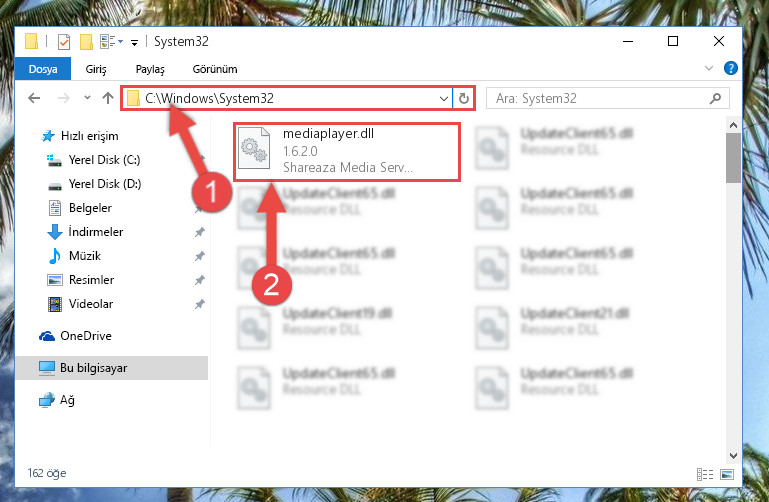This screenshot has height=502, width=769.
Task: Click the New Folder quick access icon
Action: (x=86, y=42)
